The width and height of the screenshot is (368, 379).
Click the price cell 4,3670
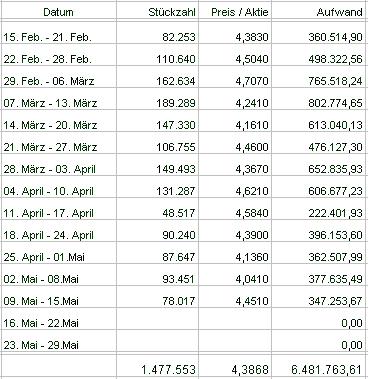coord(235,165)
